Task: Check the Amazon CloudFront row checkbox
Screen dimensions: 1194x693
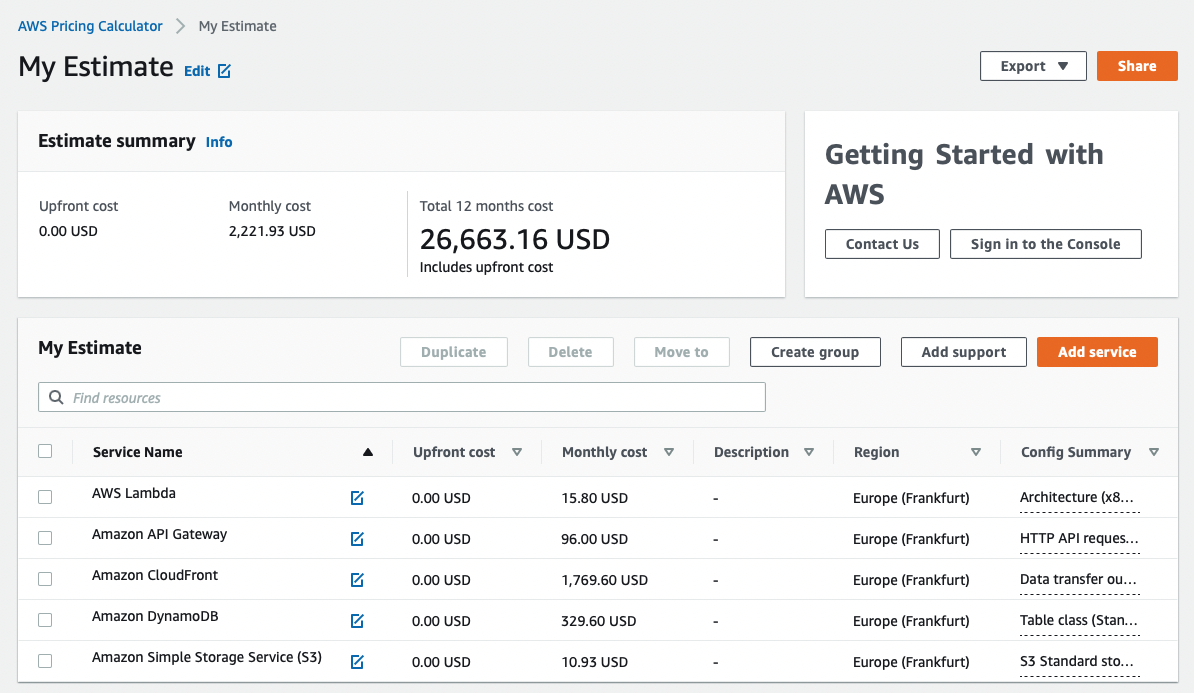Action: pyautogui.click(x=46, y=580)
